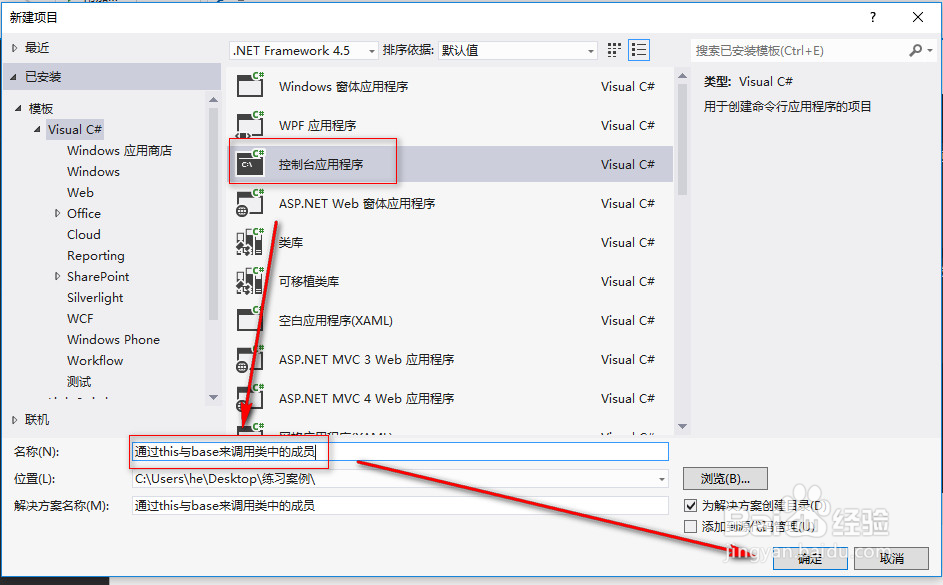
Task: Click the 搜索已安装模板 search box
Action: click(x=800, y=51)
